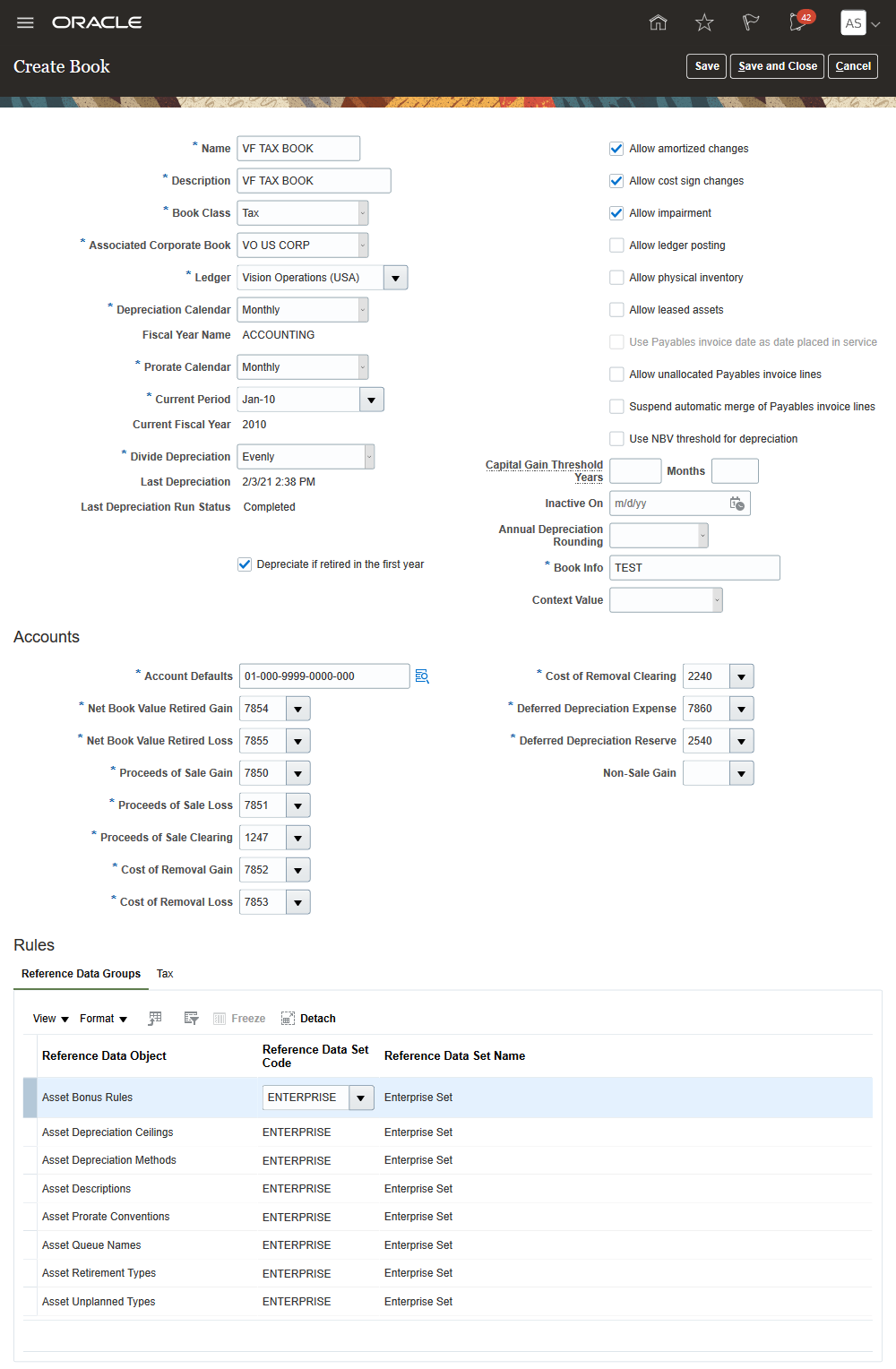
Task: Click the Save and Close button
Action: (778, 66)
